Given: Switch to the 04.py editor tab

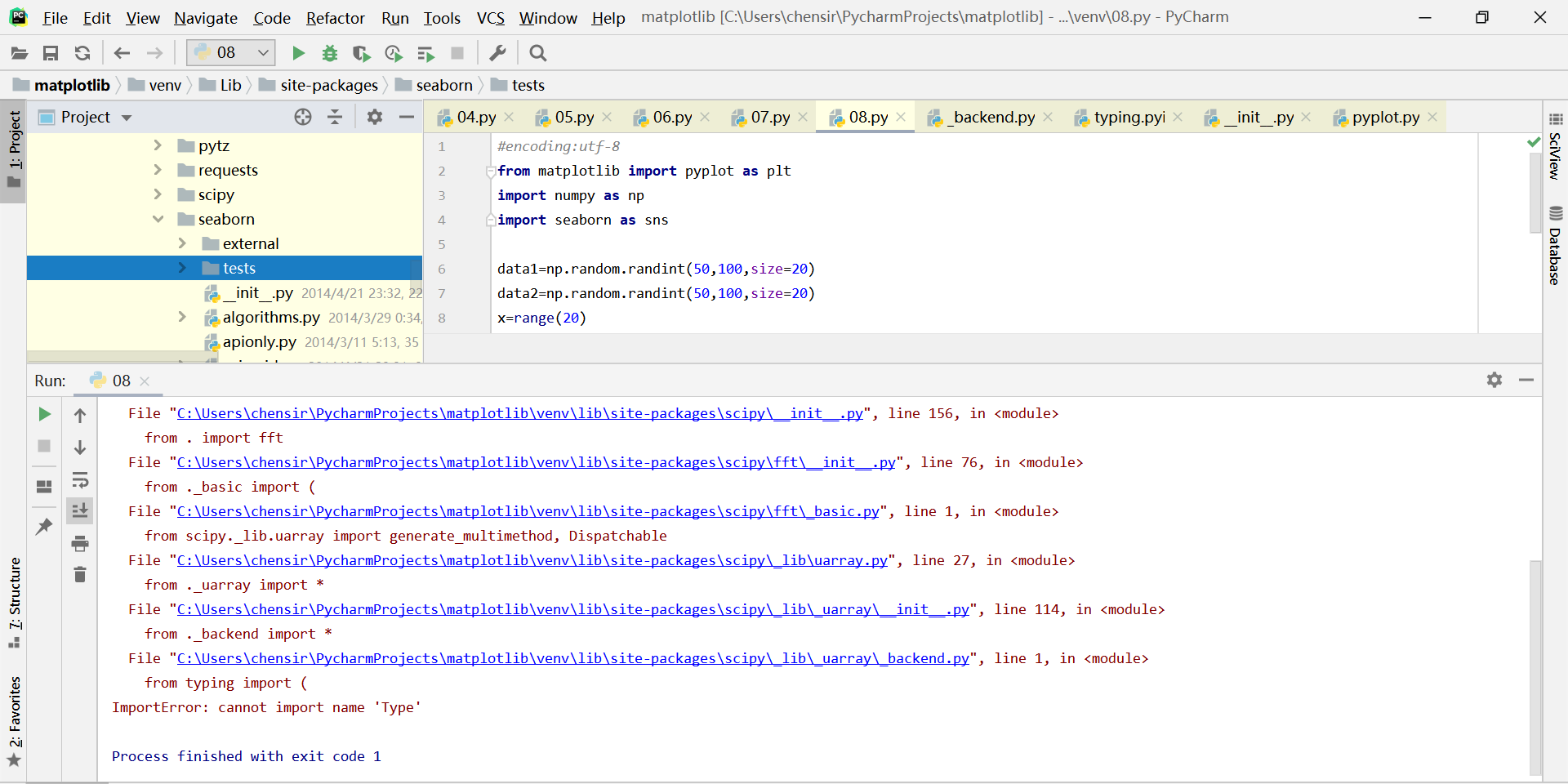Looking at the screenshot, I should coord(475,117).
